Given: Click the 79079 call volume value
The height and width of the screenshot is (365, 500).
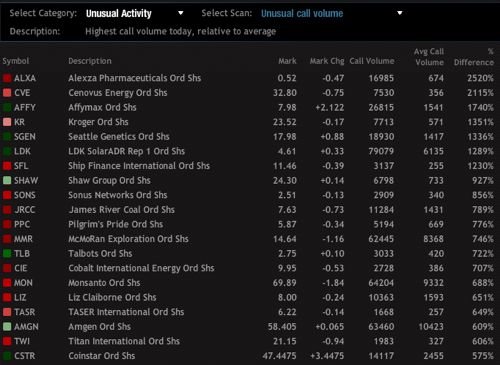Looking at the screenshot, I should coord(381,151).
